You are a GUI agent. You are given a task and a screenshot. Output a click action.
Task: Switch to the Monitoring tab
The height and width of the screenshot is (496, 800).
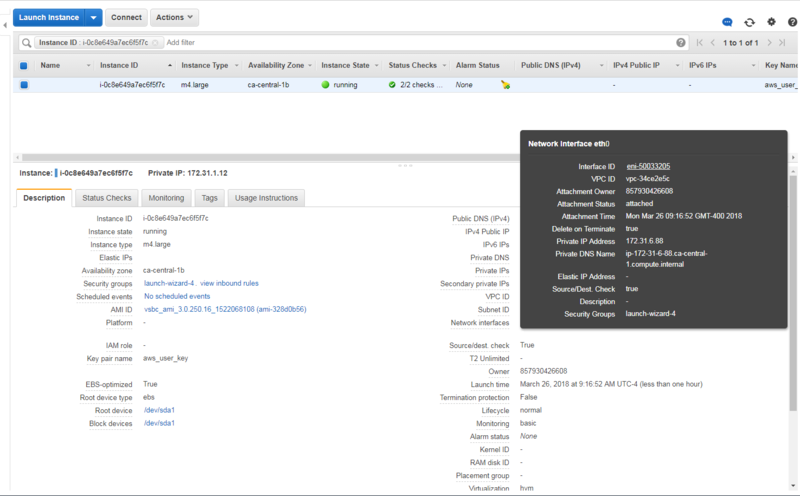tap(166, 198)
